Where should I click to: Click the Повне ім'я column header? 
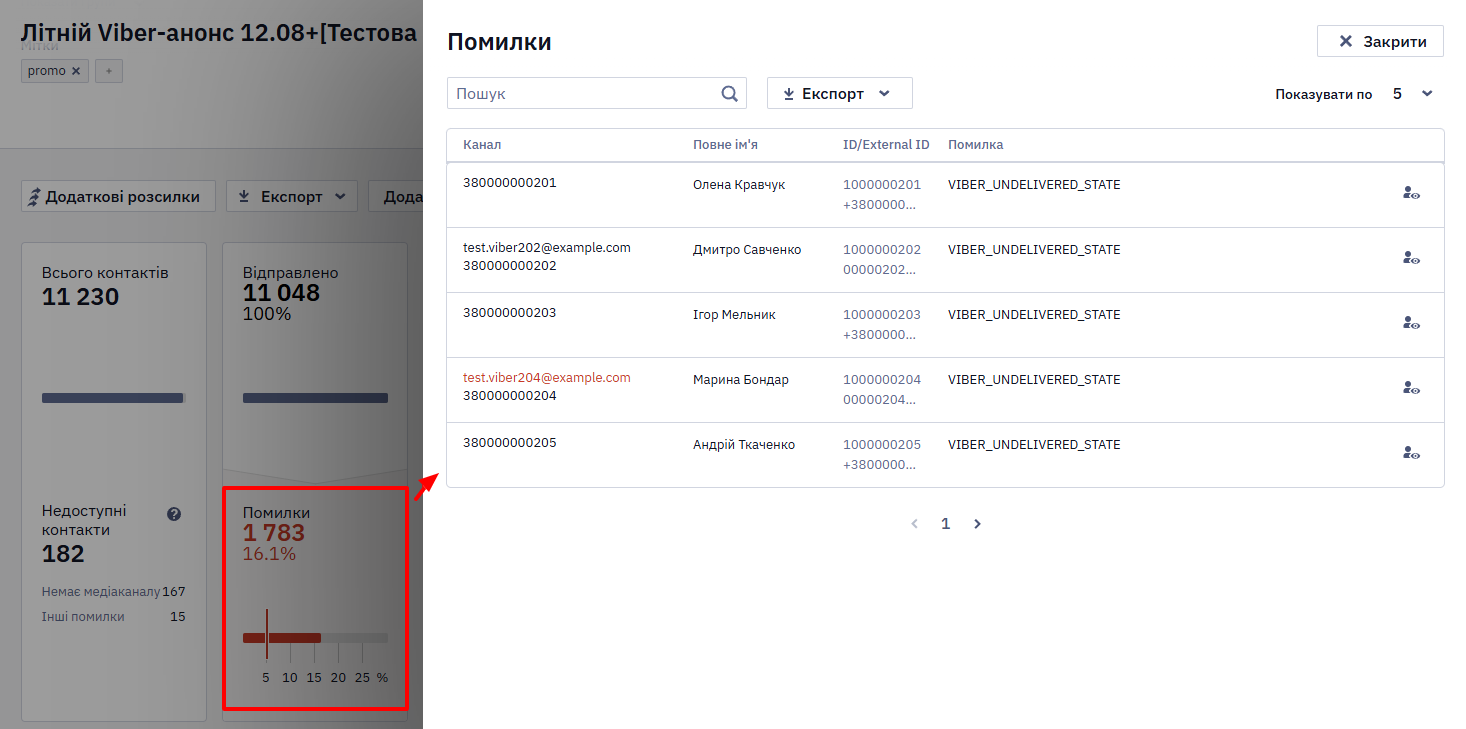click(x=725, y=145)
